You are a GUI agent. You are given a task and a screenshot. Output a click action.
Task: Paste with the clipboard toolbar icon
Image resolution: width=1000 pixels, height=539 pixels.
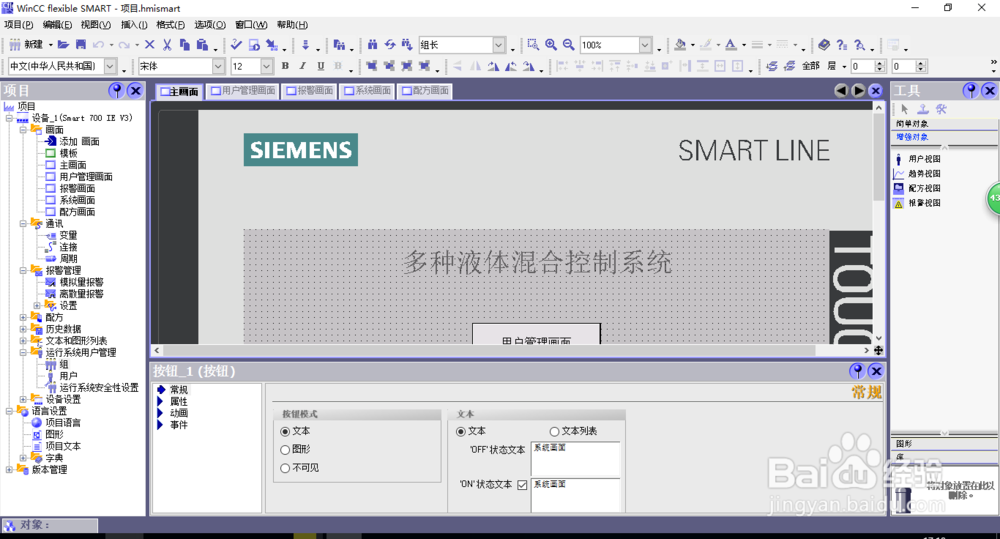(202, 45)
